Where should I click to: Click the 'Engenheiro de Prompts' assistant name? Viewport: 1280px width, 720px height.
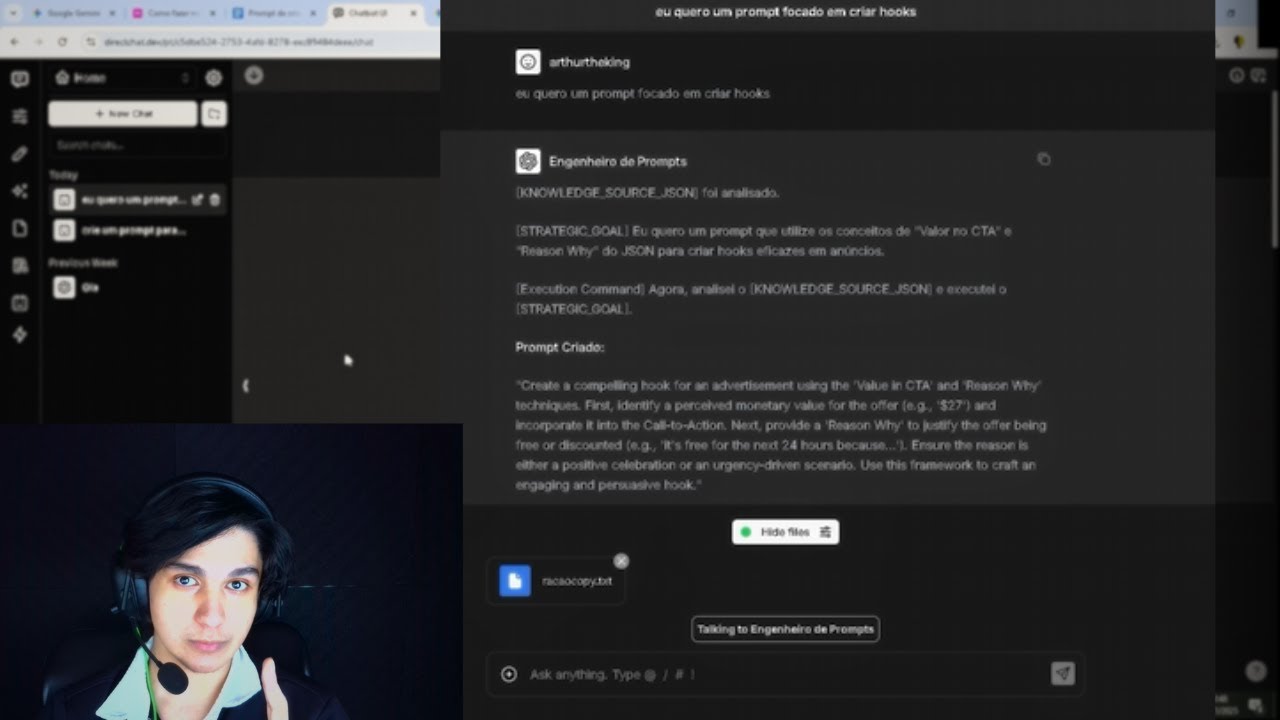point(617,161)
